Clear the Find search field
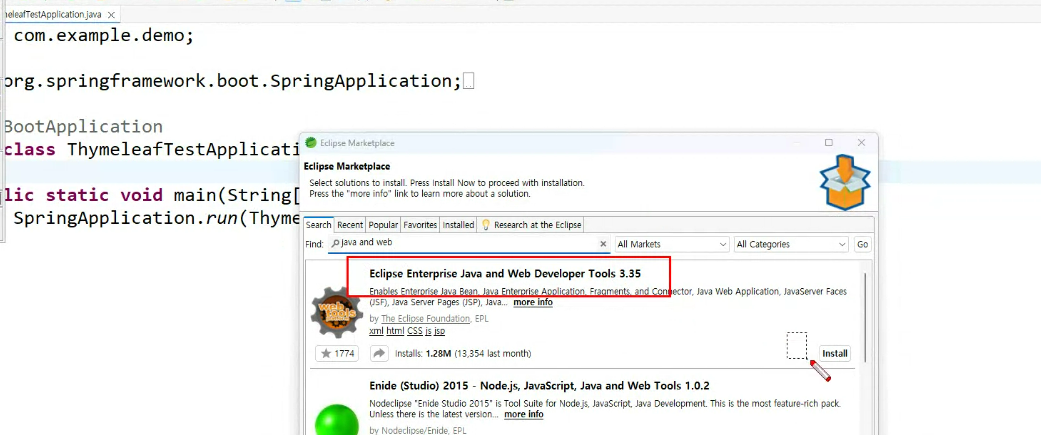This screenshot has height=435, width=1041. [x=603, y=244]
